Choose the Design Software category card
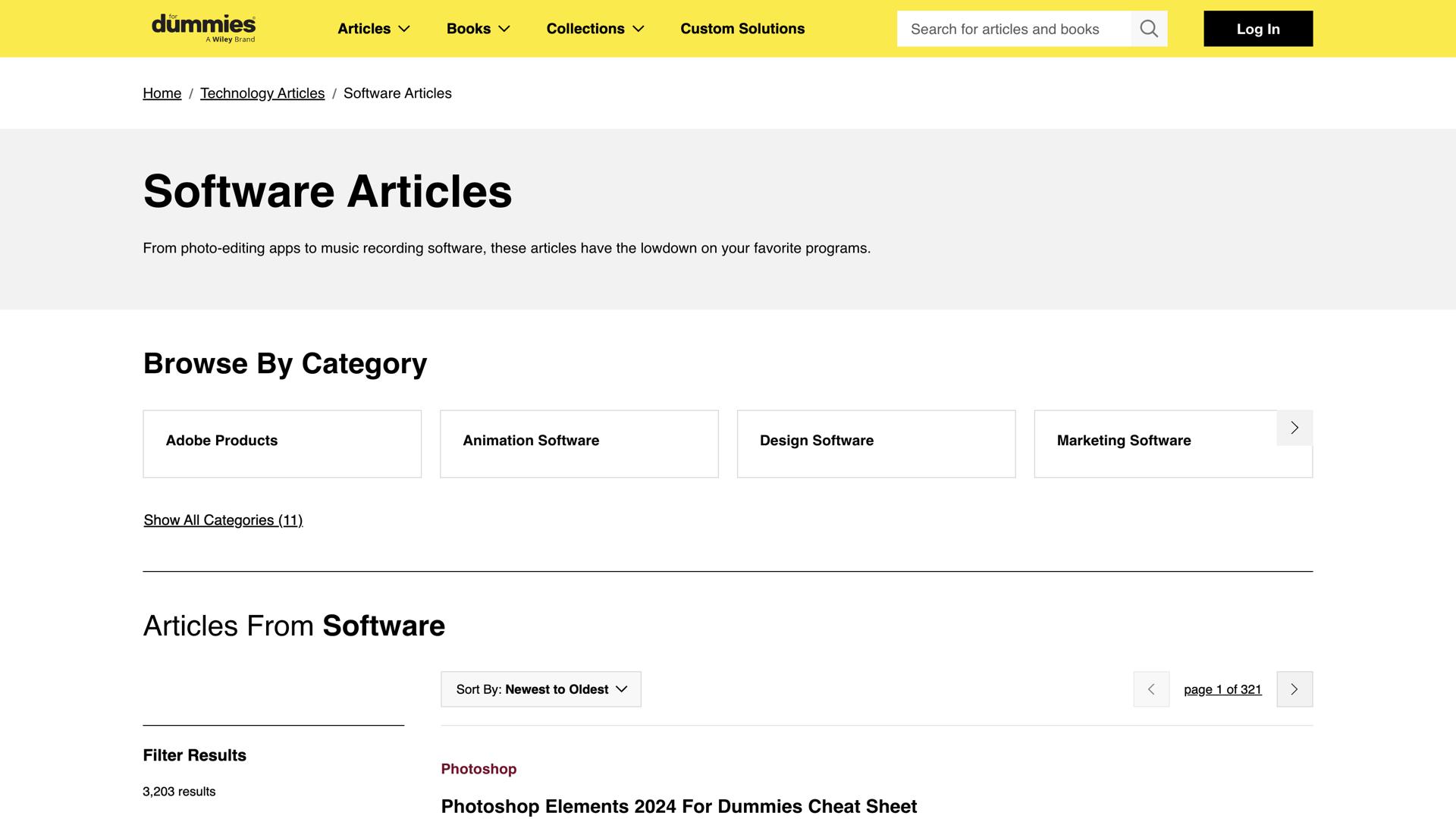The height and width of the screenshot is (819, 1456). (876, 444)
